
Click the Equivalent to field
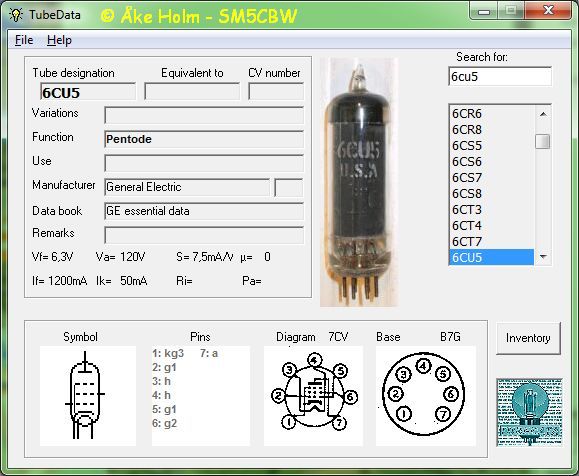click(x=192, y=92)
